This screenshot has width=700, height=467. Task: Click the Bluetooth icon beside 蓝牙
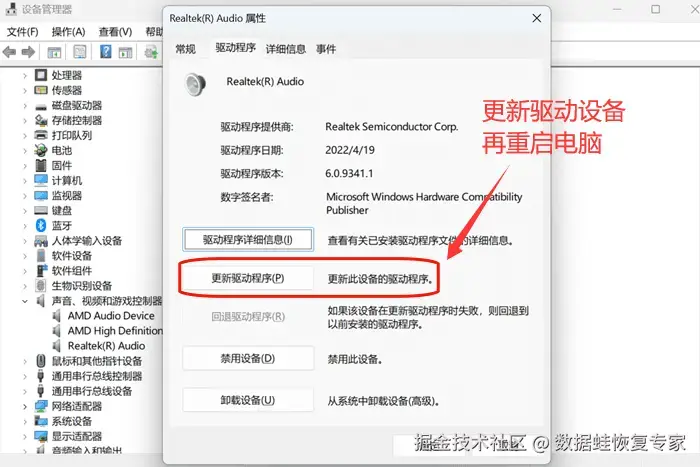click(41, 225)
